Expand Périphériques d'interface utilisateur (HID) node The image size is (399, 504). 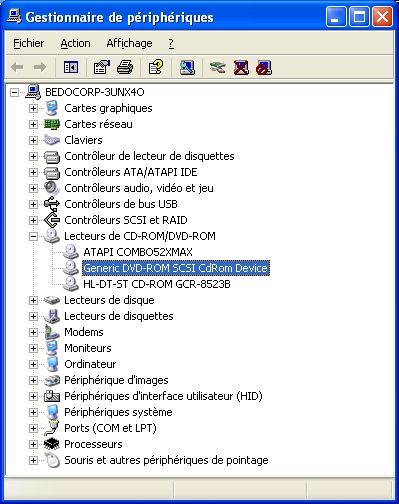click(x=33, y=396)
